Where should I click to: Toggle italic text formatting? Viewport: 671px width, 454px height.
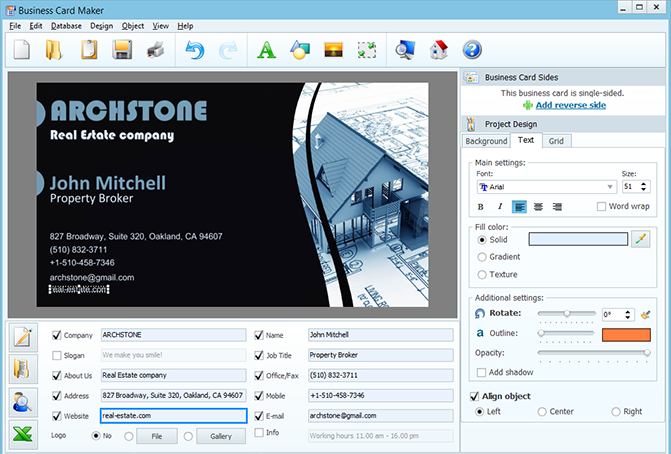click(x=499, y=207)
